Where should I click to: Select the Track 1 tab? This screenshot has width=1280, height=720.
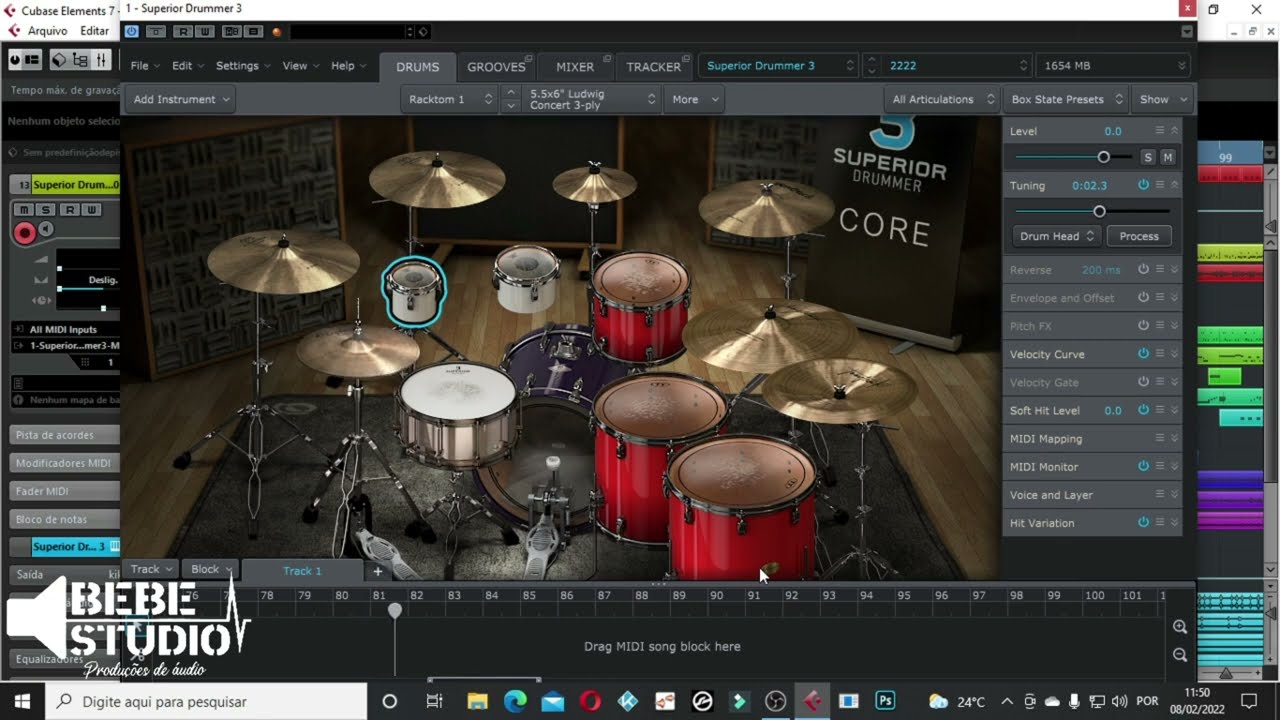tap(302, 570)
